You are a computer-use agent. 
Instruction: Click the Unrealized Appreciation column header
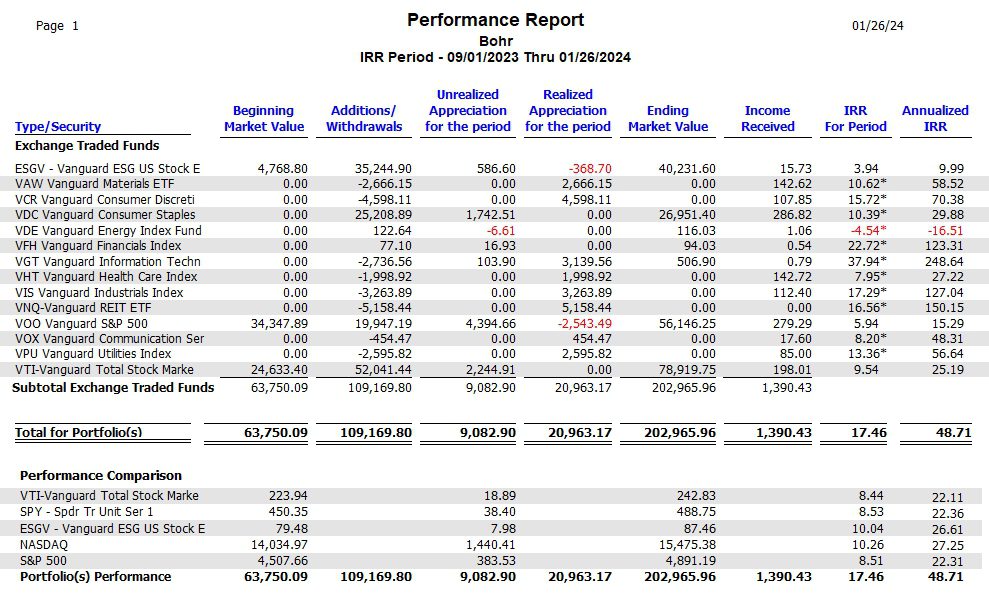467,110
